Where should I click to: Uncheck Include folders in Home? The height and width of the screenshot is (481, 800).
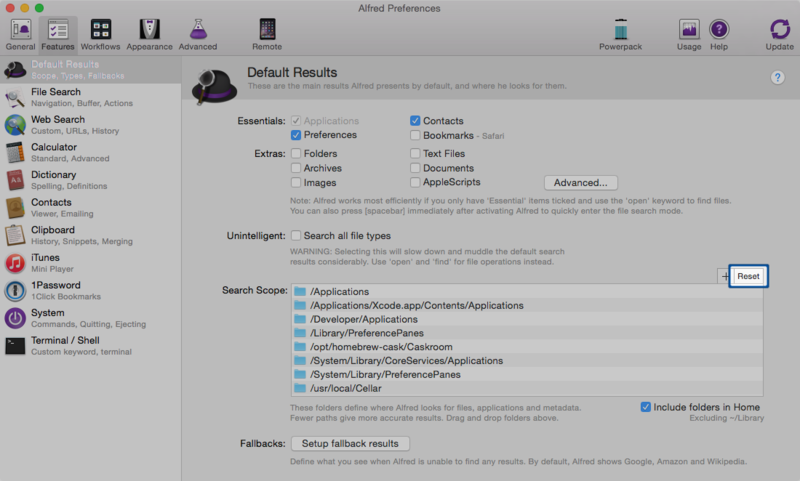(x=645, y=407)
